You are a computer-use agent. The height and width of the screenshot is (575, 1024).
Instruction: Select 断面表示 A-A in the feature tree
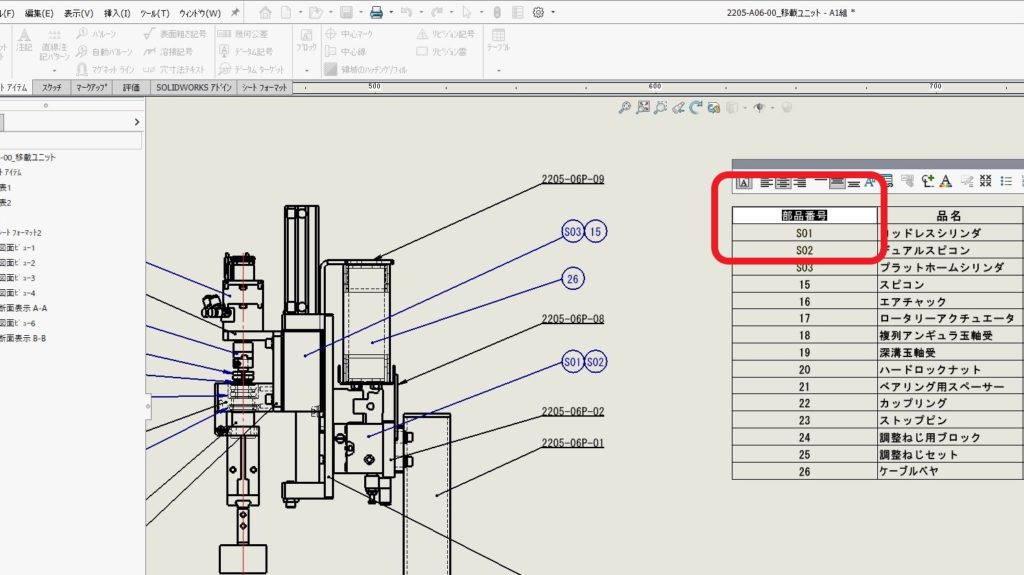pyautogui.click(x=26, y=308)
